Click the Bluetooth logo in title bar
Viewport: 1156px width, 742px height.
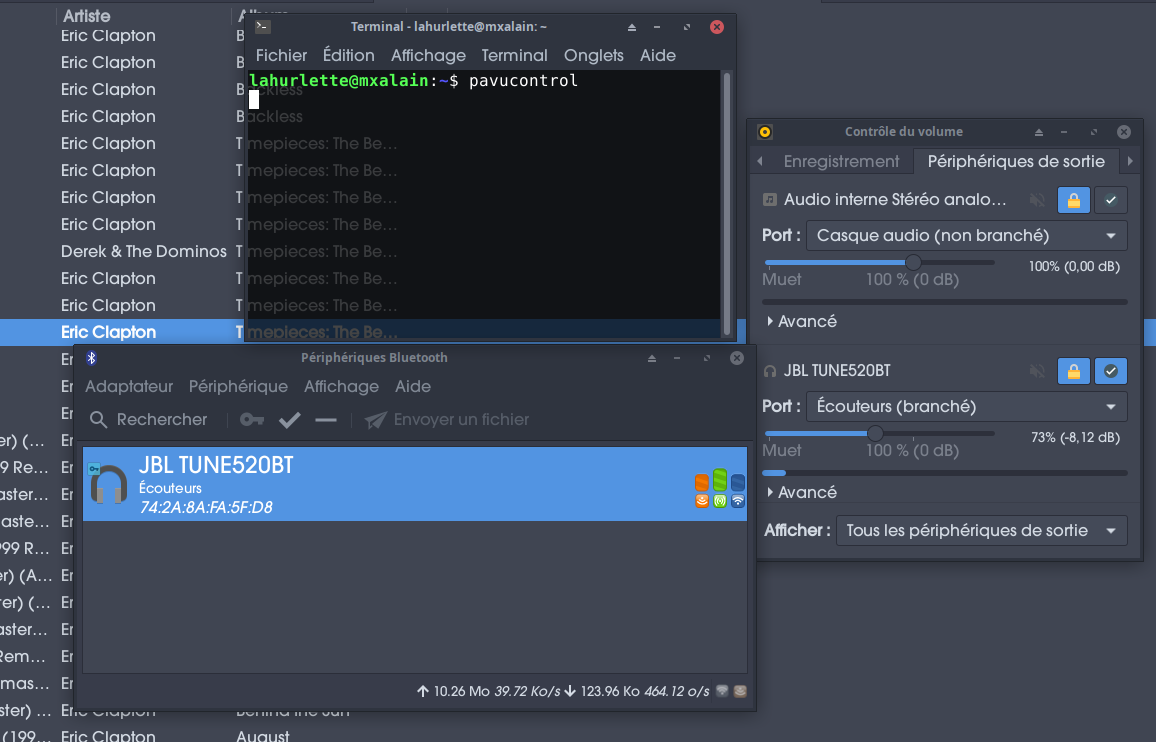pyautogui.click(x=91, y=358)
